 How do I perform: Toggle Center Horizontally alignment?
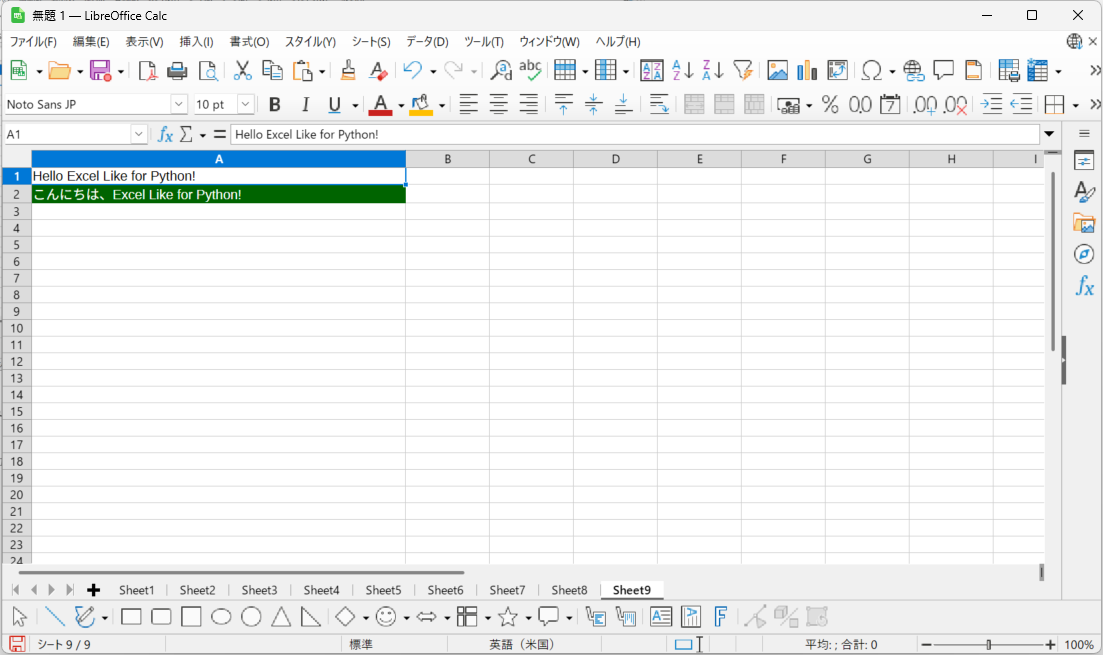498,105
